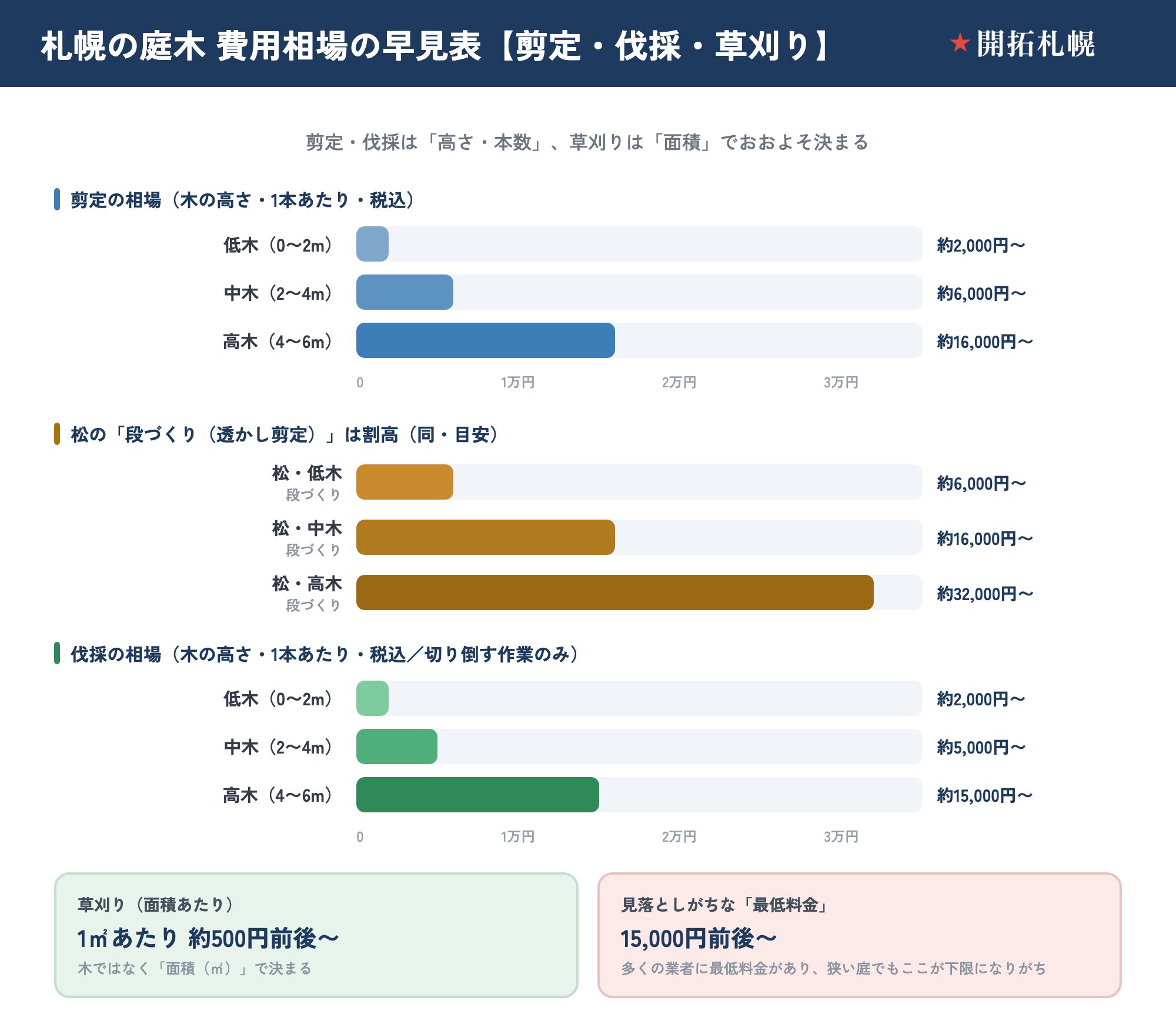The image size is (1176, 1011).
Task: Click the 約6,000円〜 value for 松・低木
Action: (x=981, y=483)
